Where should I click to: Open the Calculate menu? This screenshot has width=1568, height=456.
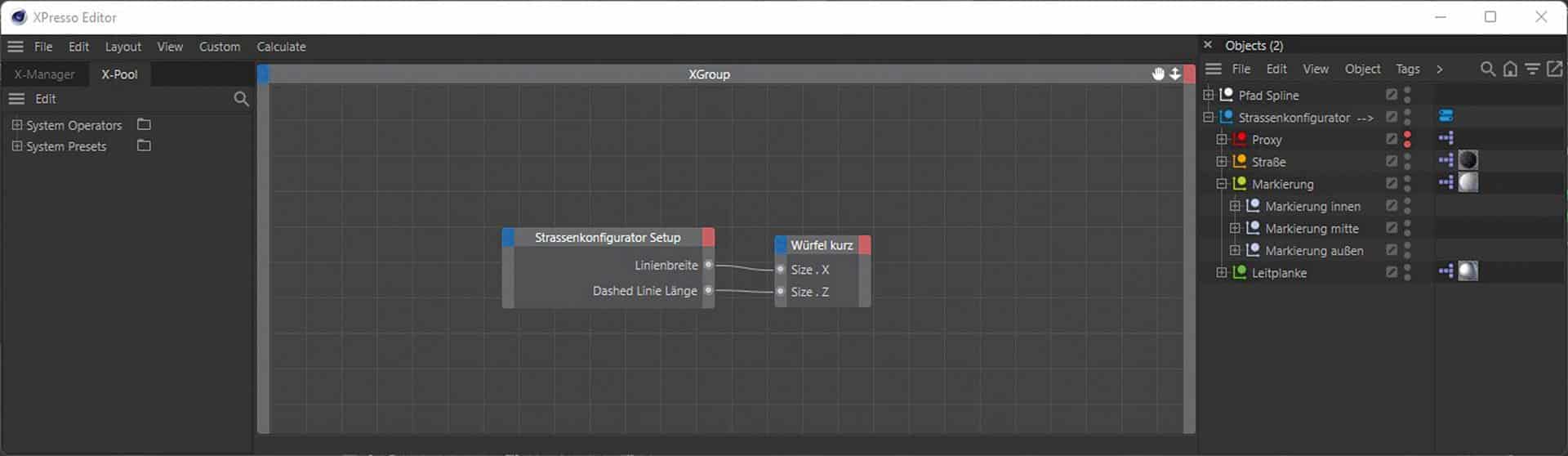tap(281, 47)
